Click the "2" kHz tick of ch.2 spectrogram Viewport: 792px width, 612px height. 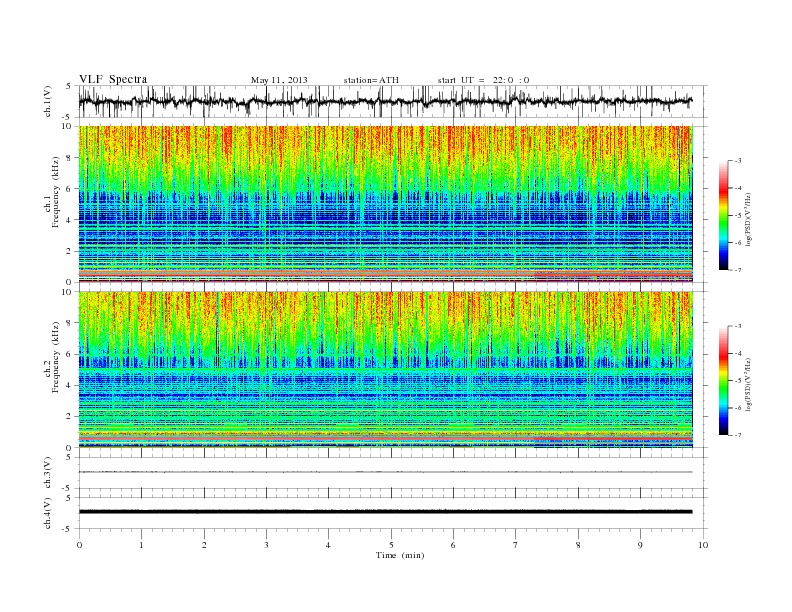click(x=69, y=417)
